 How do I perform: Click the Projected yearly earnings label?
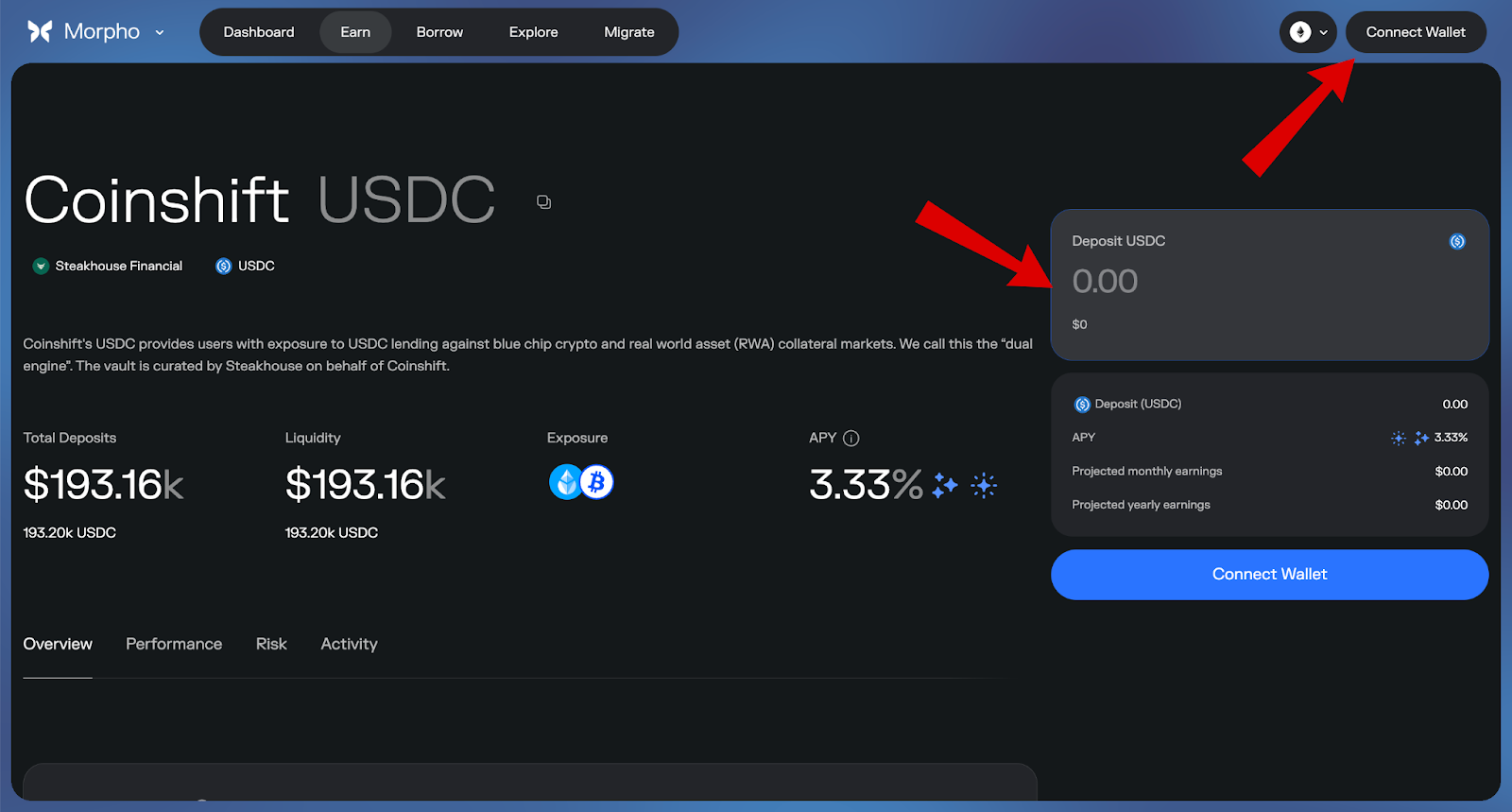pos(1141,505)
